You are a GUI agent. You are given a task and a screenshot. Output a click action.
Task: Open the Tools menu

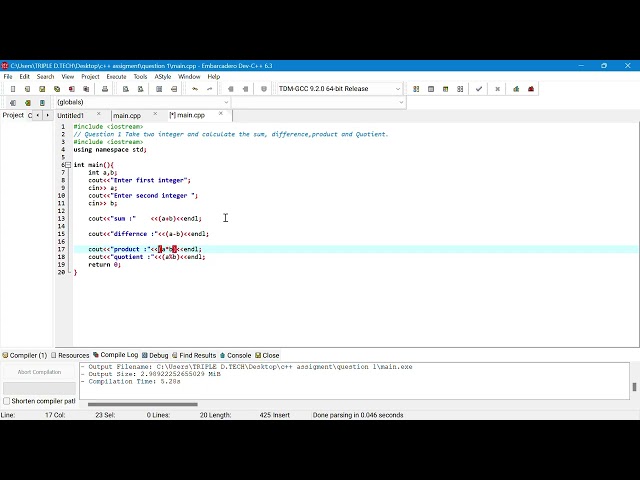[140, 77]
